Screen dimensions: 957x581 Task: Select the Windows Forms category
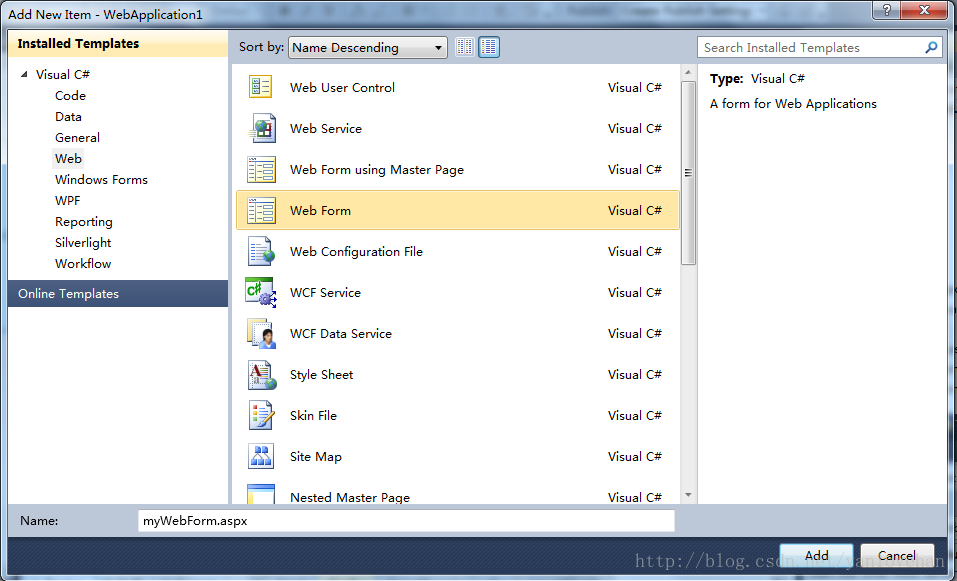click(101, 179)
